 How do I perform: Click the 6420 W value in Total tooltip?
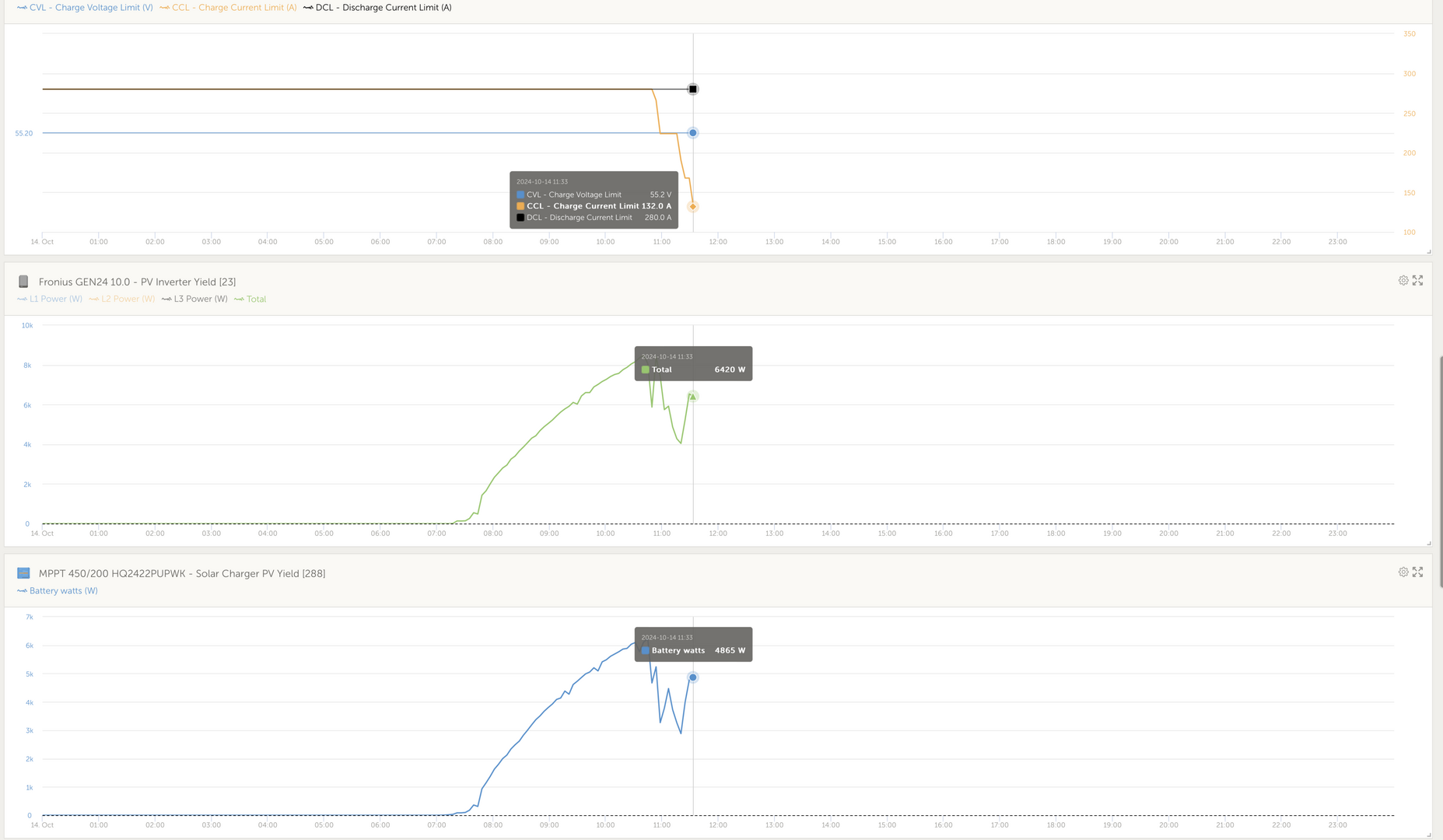click(x=730, y=369)
